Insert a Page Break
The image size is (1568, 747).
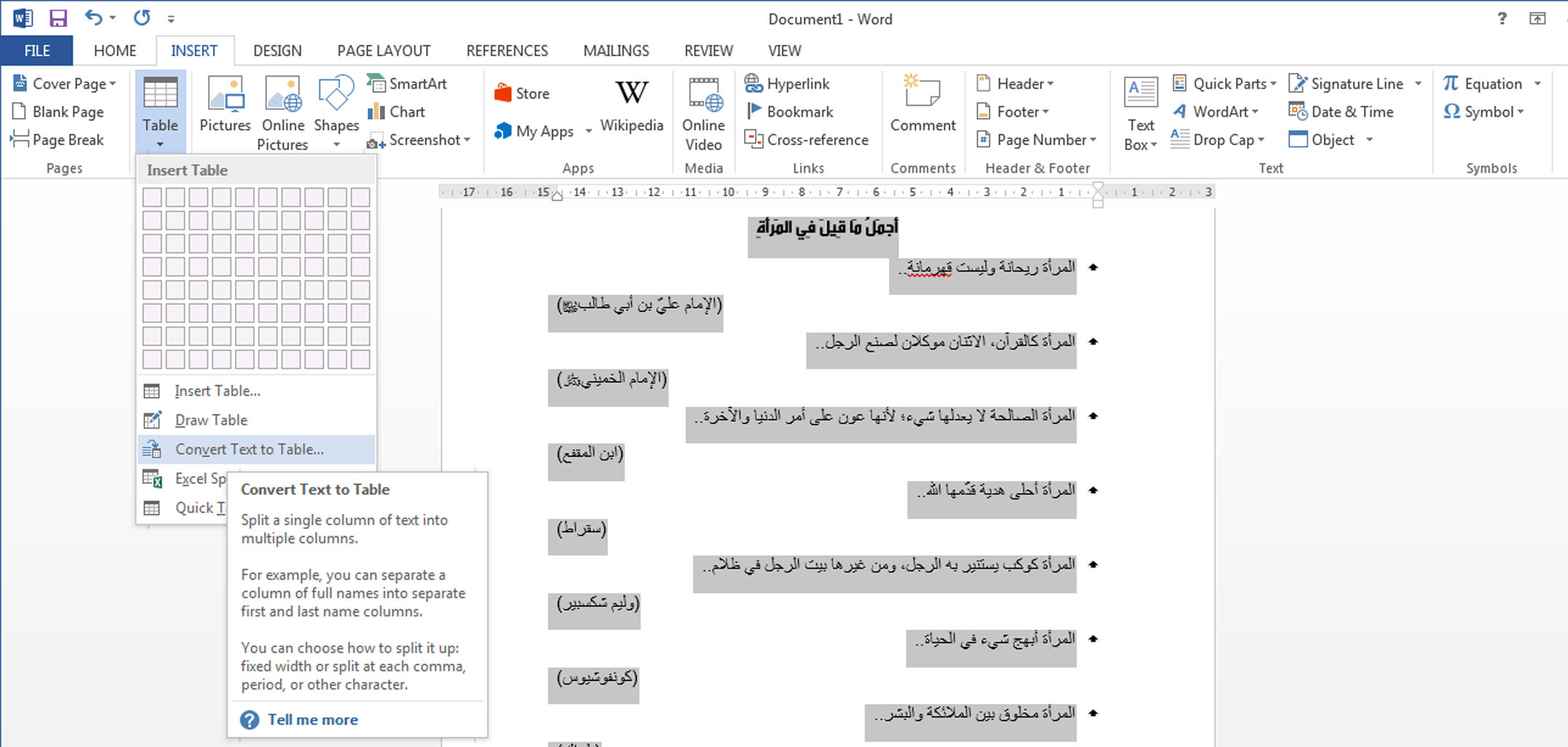click(58, 139)
